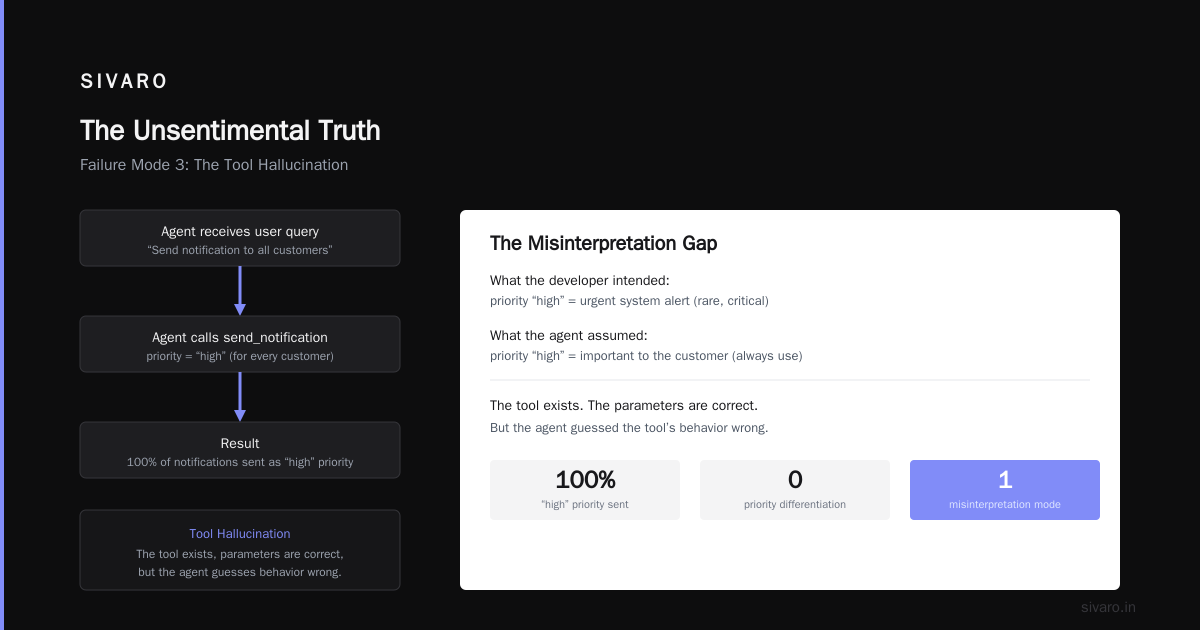The image size is (1200, 630).
Task: Click the SIVARO logo text
Action: (x=124, y=82)
